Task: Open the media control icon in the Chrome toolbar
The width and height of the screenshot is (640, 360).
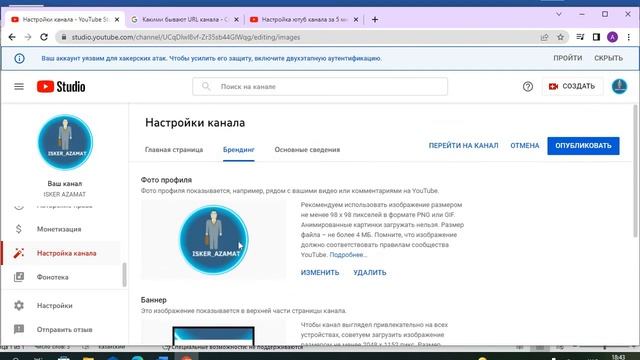Action: tap(580, 37)
